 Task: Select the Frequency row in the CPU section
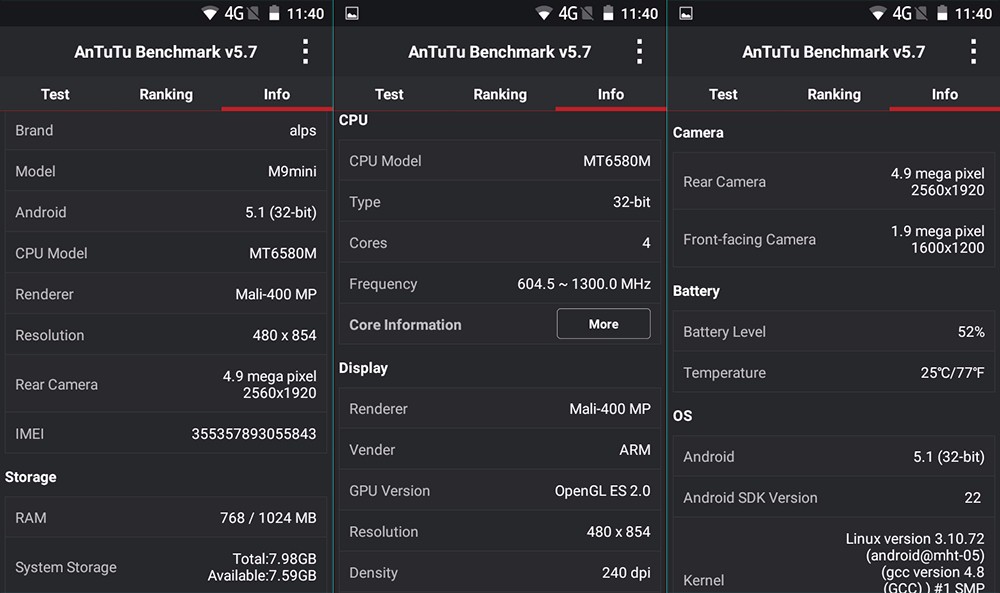(x=500, y=284)
